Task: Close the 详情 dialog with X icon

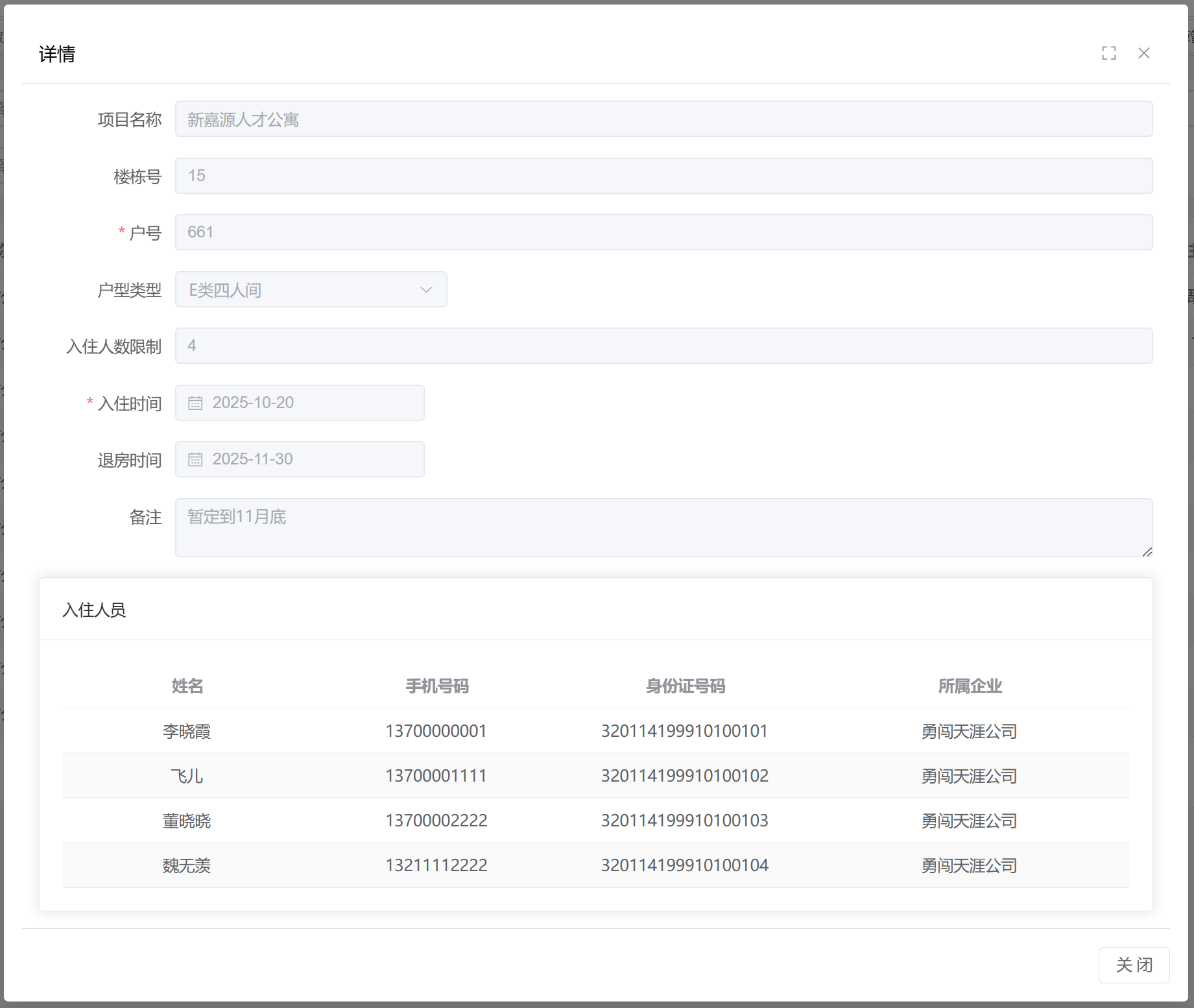Action: click(1143, 53)
